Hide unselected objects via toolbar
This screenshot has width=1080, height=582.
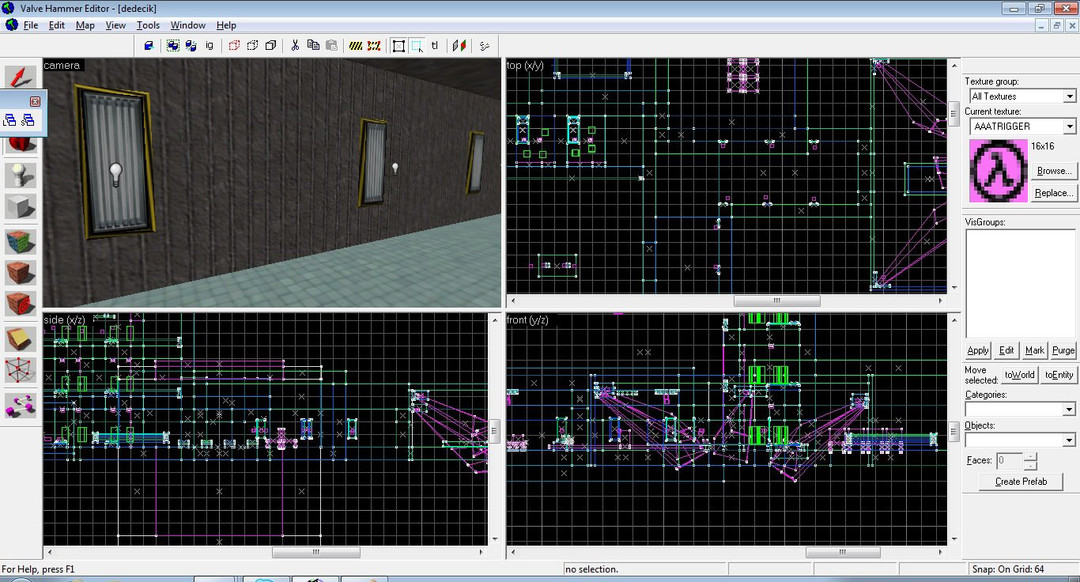pos(253,45)
